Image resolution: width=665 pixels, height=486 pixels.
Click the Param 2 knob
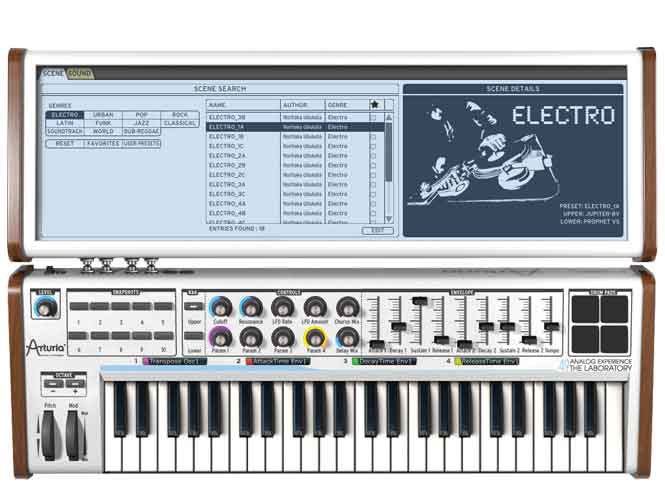pyautogui.click(x=251, y=338)
